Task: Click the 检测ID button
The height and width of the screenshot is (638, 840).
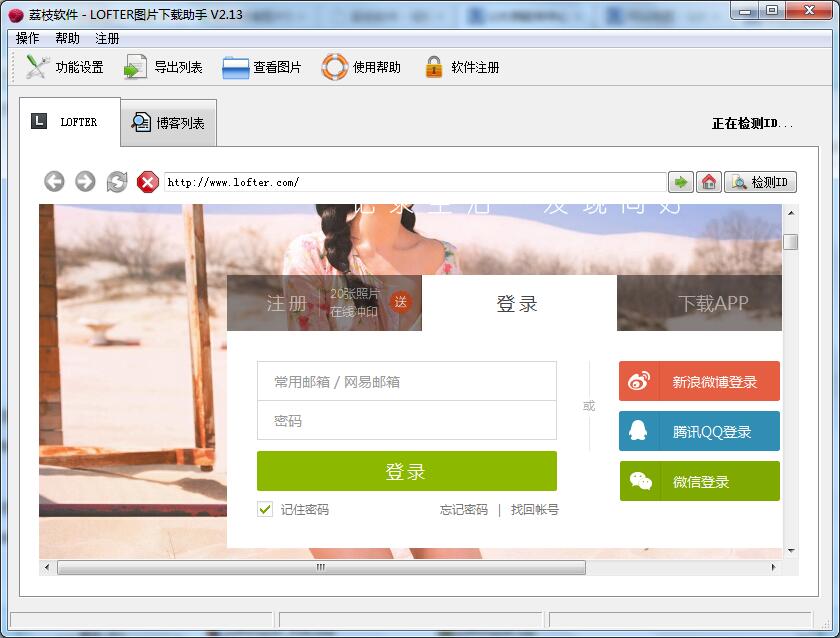Action: [x=761, y=182]
